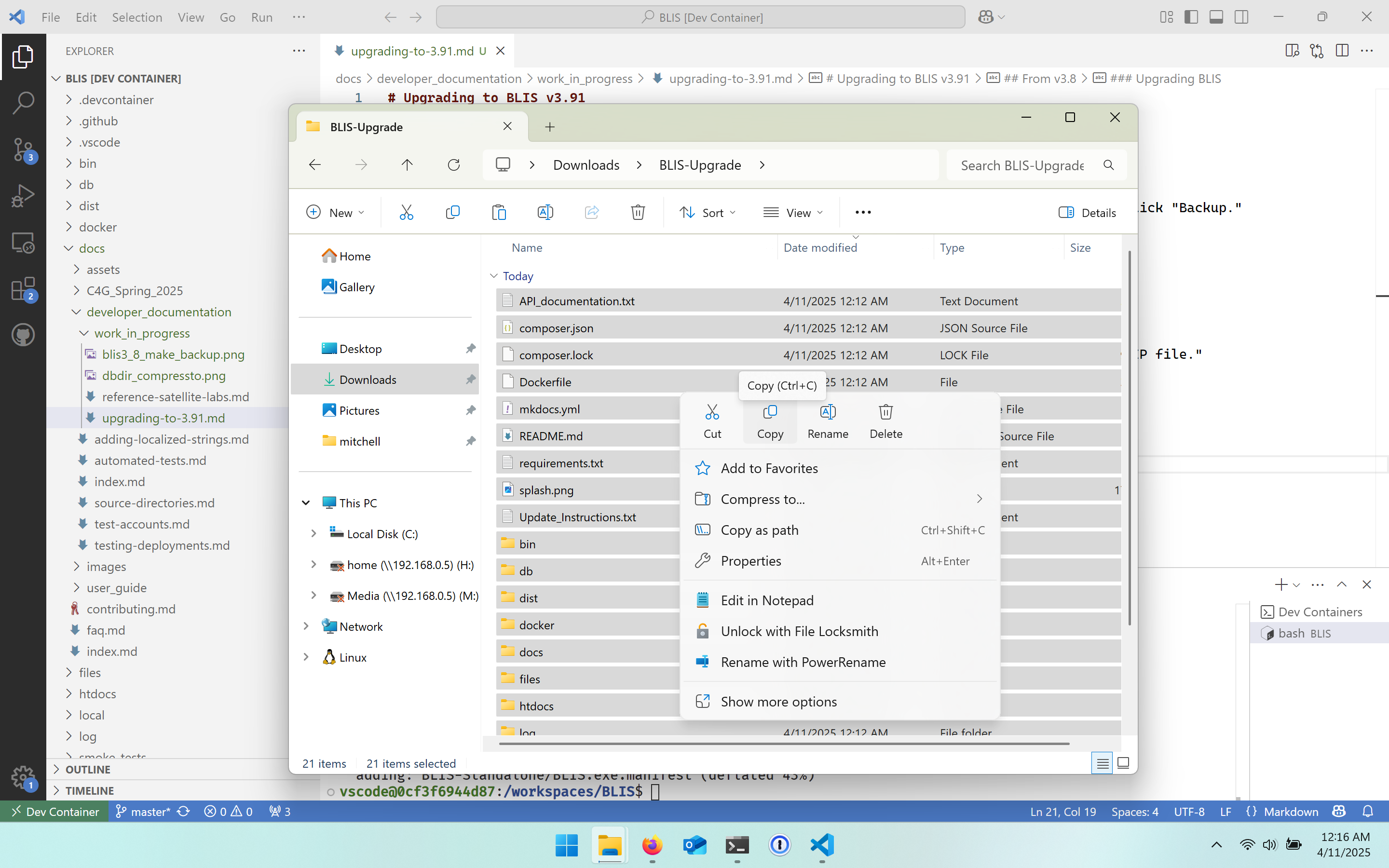This screenshot has width=1389, height=868.
Task: Select Show more options in context menu
Action: (x=840, y=702)
